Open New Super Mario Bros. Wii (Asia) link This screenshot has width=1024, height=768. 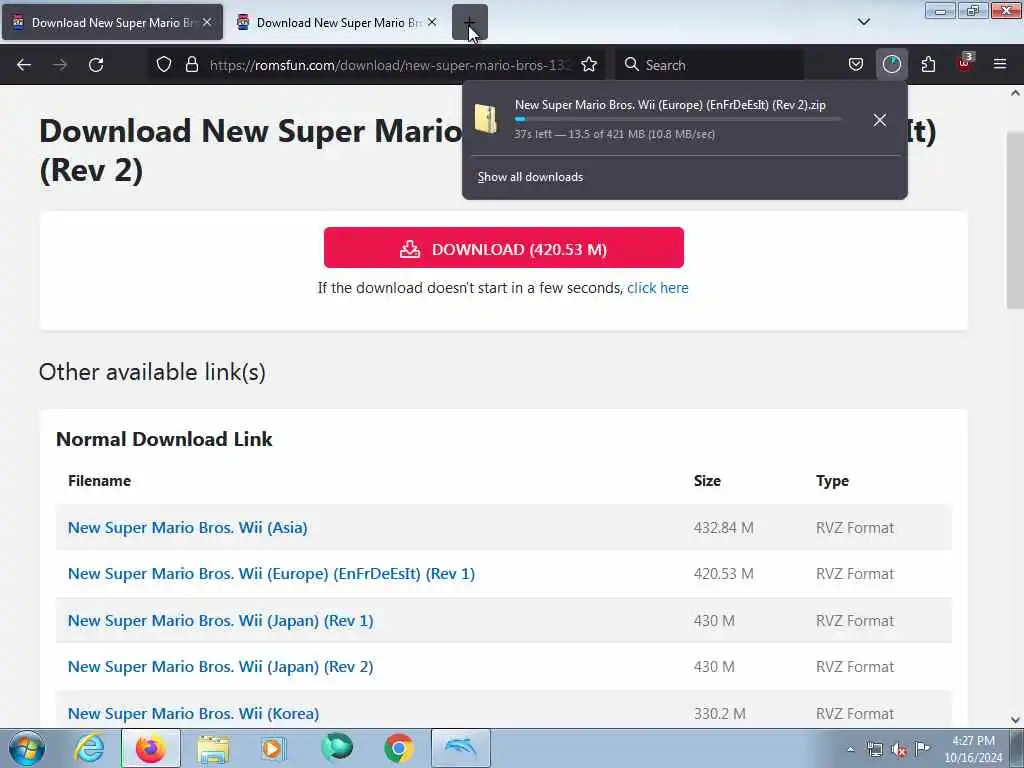187,528
